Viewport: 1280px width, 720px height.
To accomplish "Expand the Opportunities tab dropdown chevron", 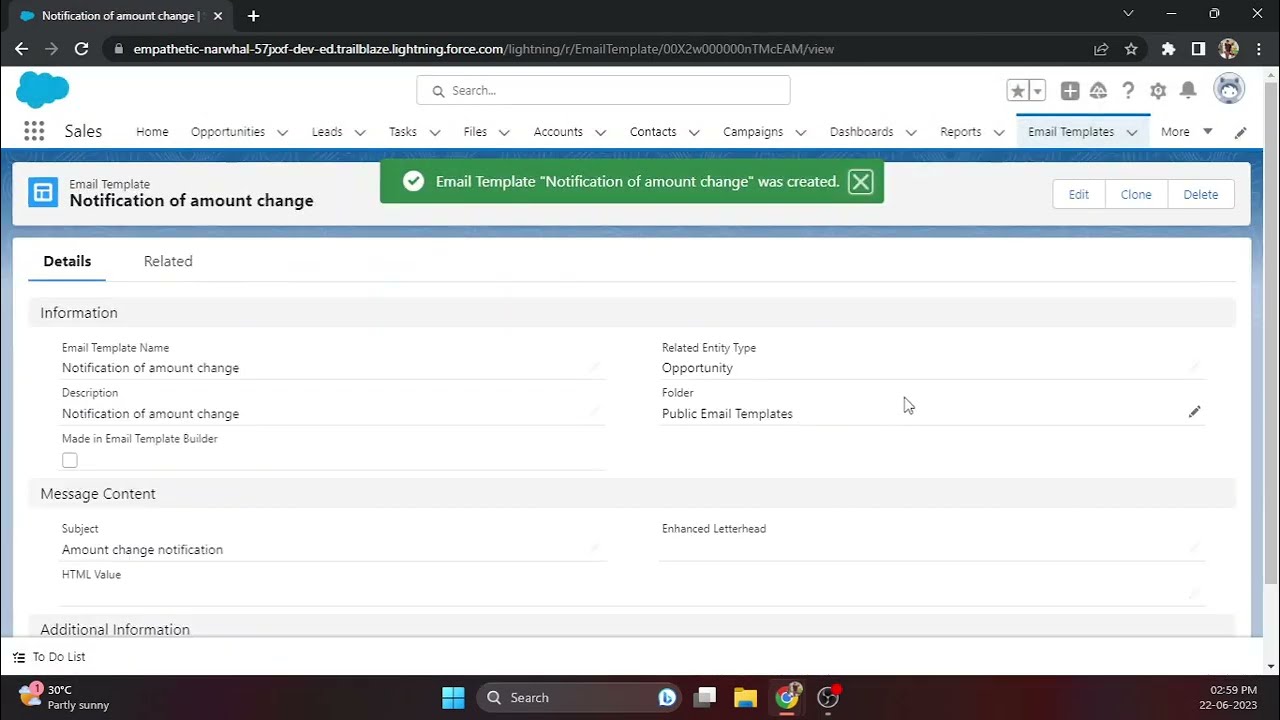I will click(282, 132).
